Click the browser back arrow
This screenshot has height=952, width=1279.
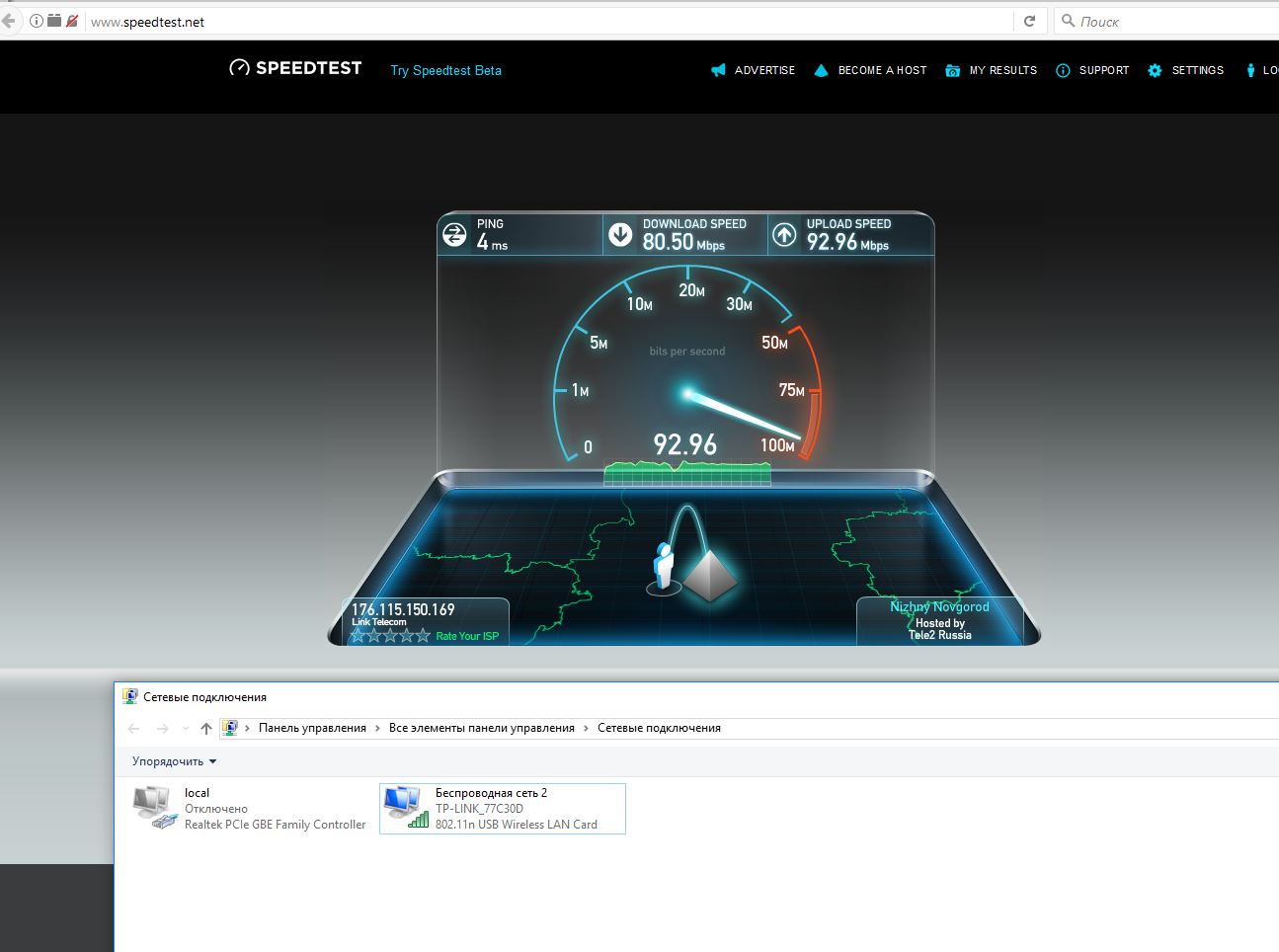click(9, 21)
